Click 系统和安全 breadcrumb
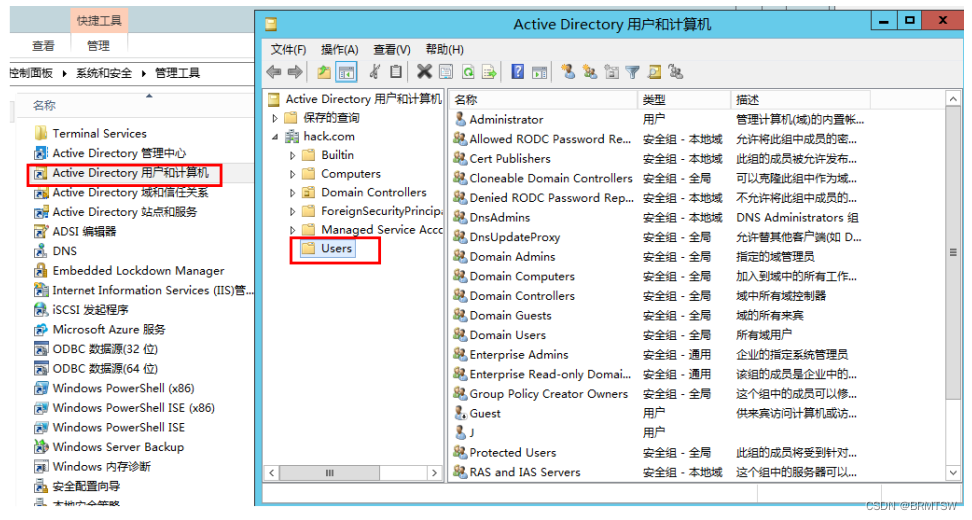Image resolution: width=972 pixels, height=520 pixels. pos(104,73)
